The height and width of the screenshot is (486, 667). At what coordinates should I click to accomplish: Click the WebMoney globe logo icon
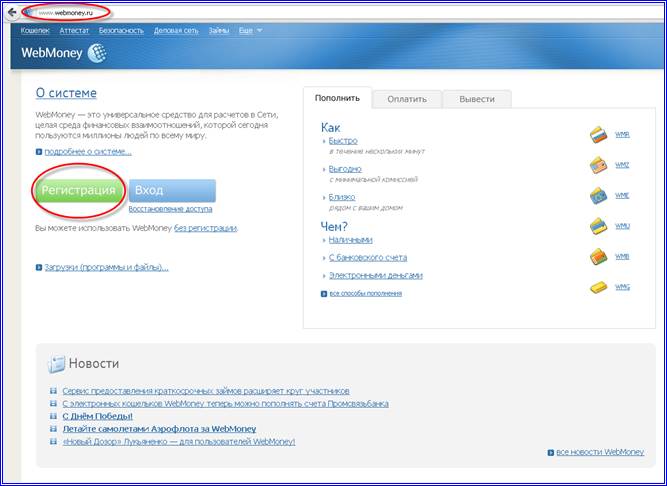point(97,53)
